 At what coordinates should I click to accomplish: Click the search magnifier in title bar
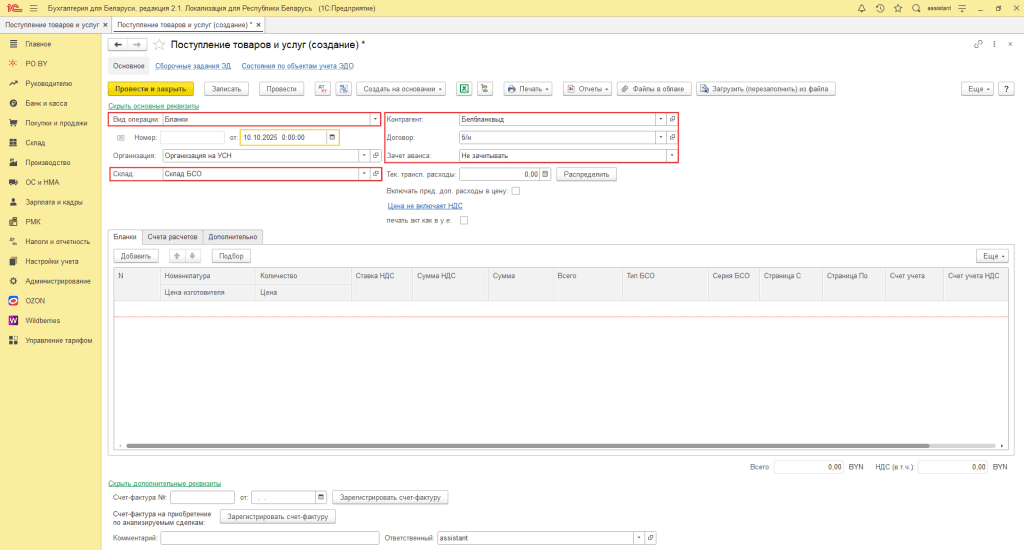916,8
